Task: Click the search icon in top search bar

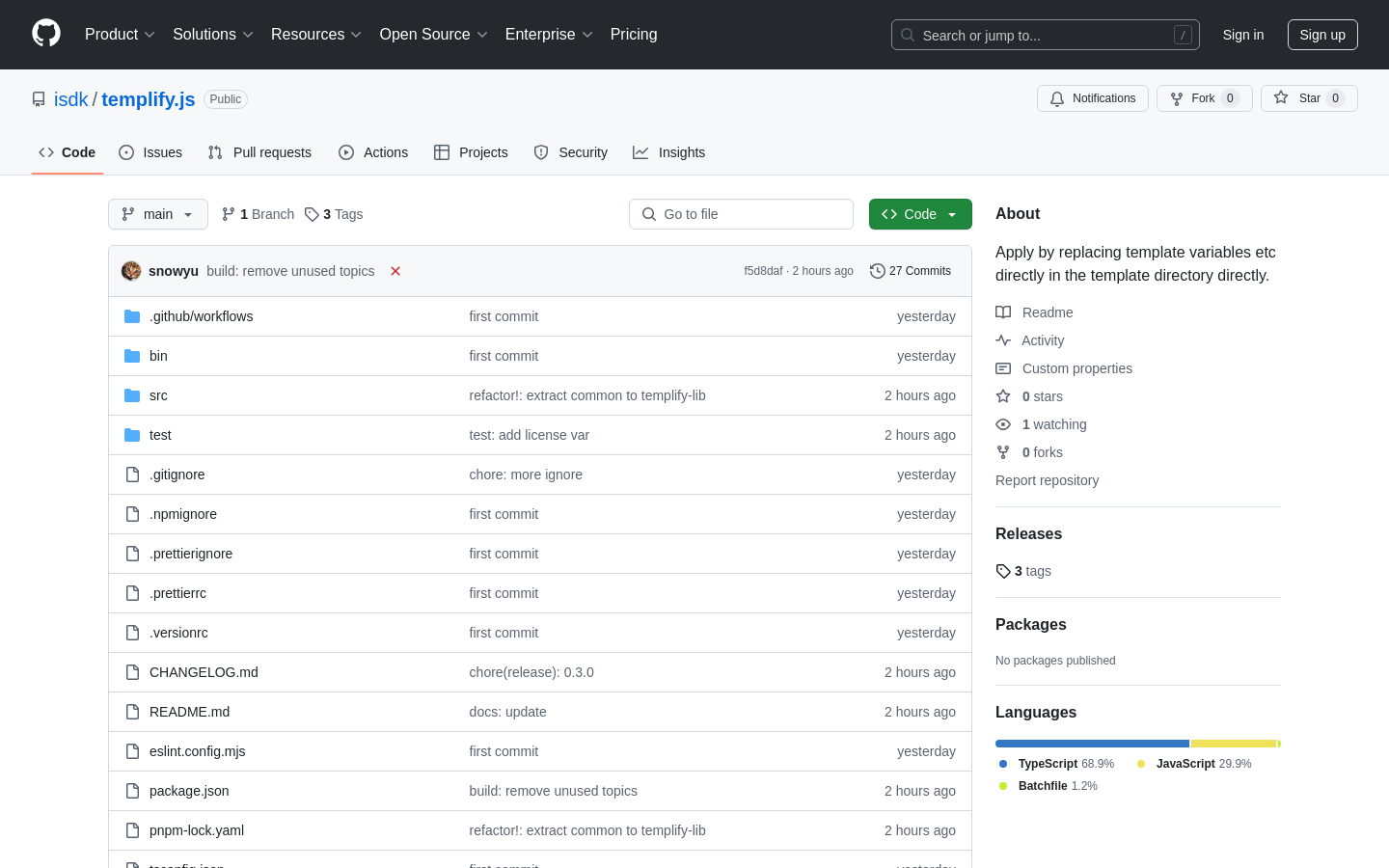Action: click(x=908, y=35)
